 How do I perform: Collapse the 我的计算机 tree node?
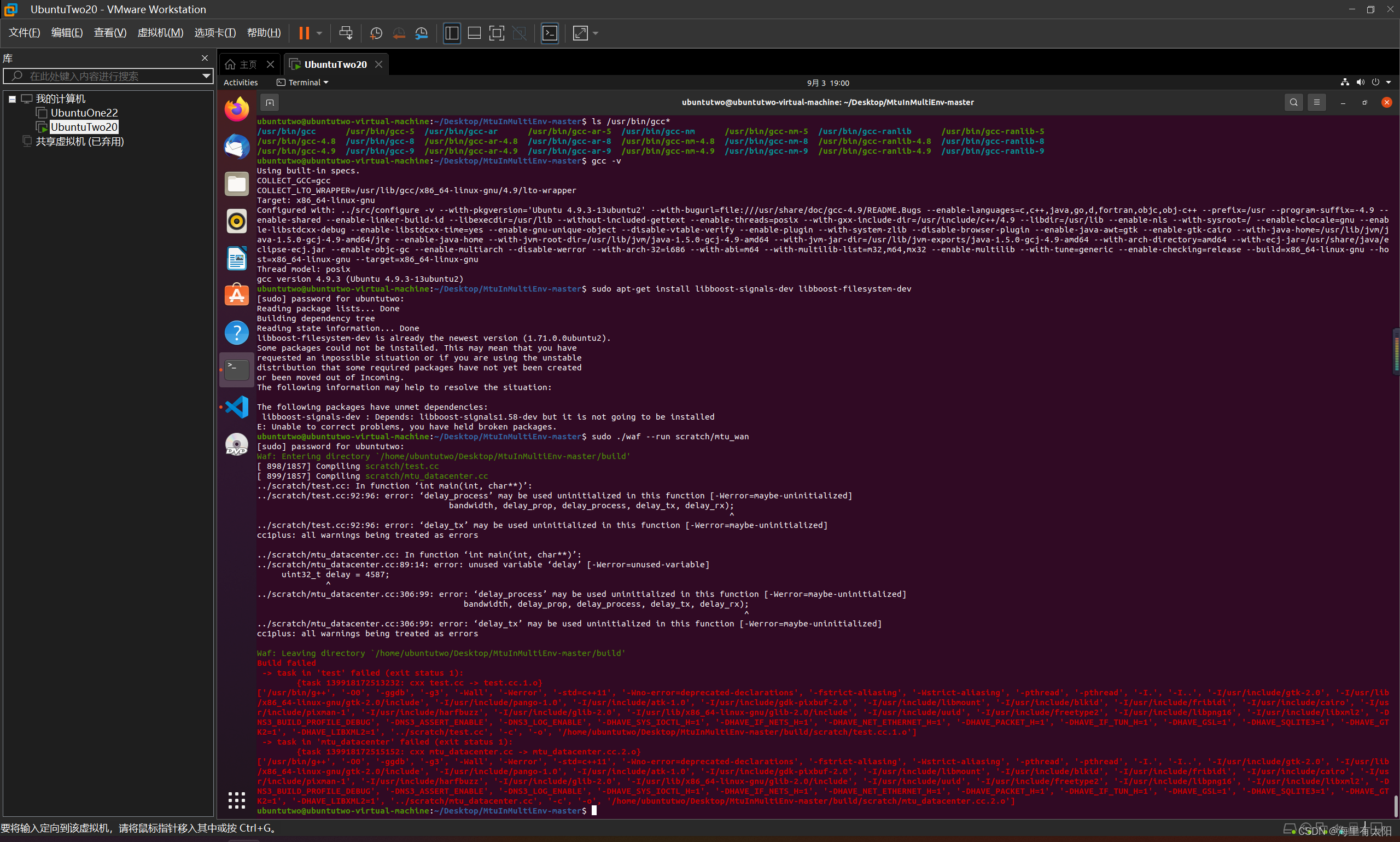pyautogui.click(x=13, y=98)
